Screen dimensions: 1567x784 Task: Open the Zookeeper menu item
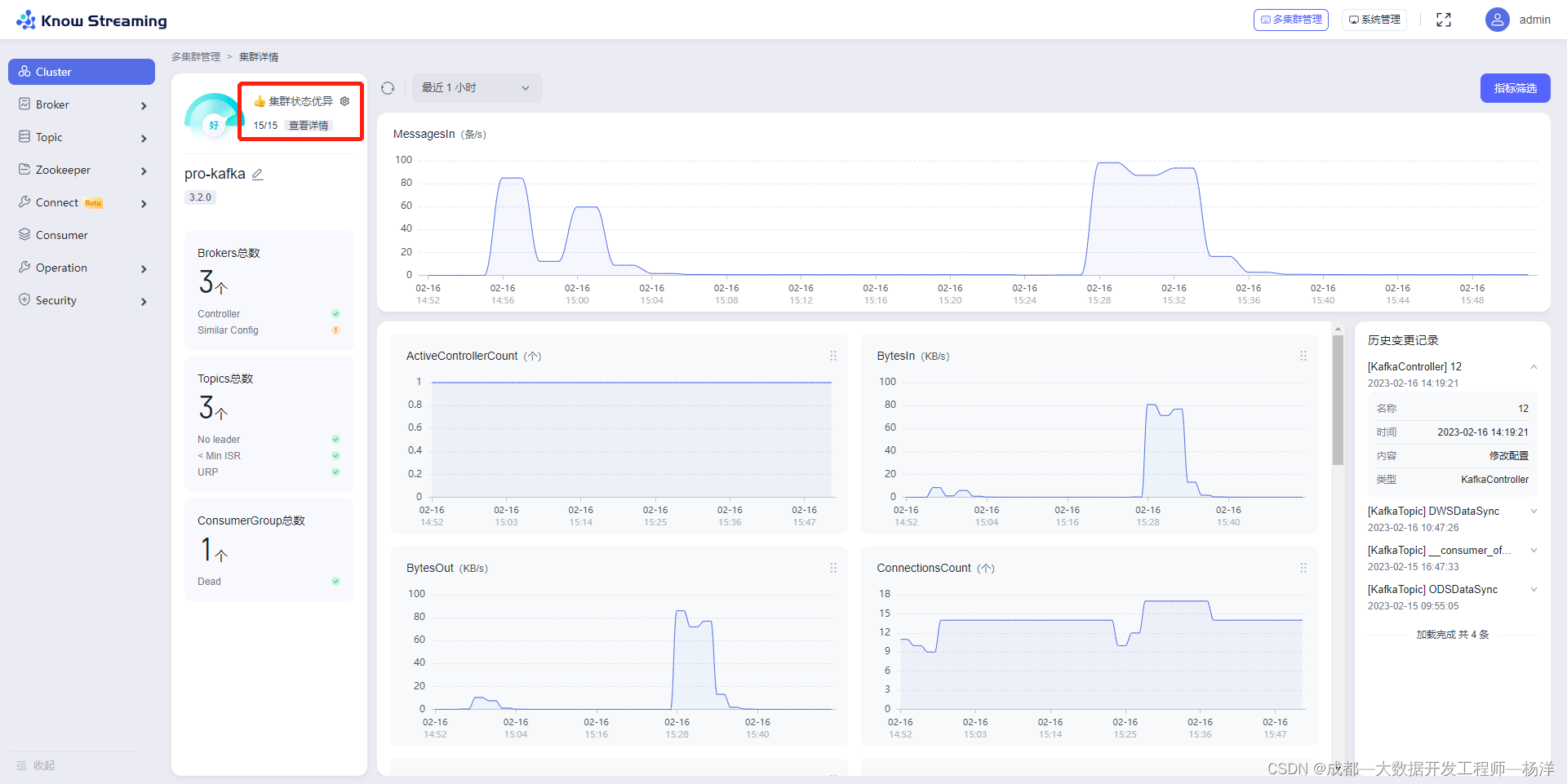(x=82, y=170)
